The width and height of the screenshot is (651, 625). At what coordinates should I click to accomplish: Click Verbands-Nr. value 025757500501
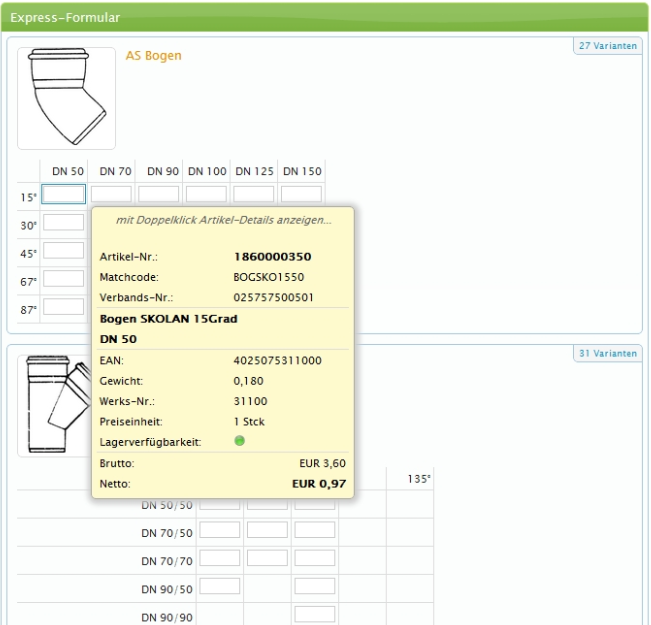coord(274,297)
